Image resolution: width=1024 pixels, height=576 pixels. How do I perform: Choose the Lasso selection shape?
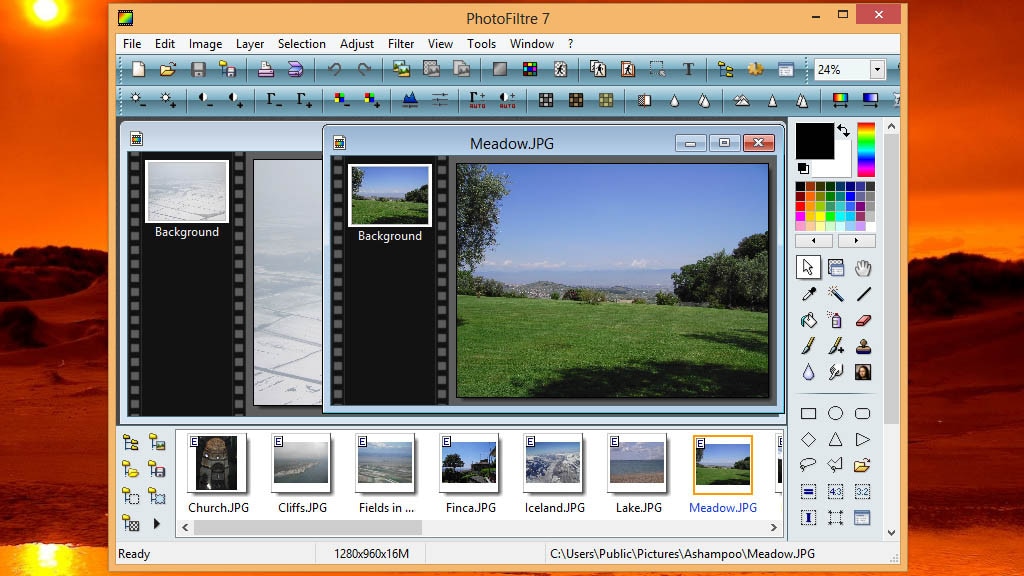point(808,465)
